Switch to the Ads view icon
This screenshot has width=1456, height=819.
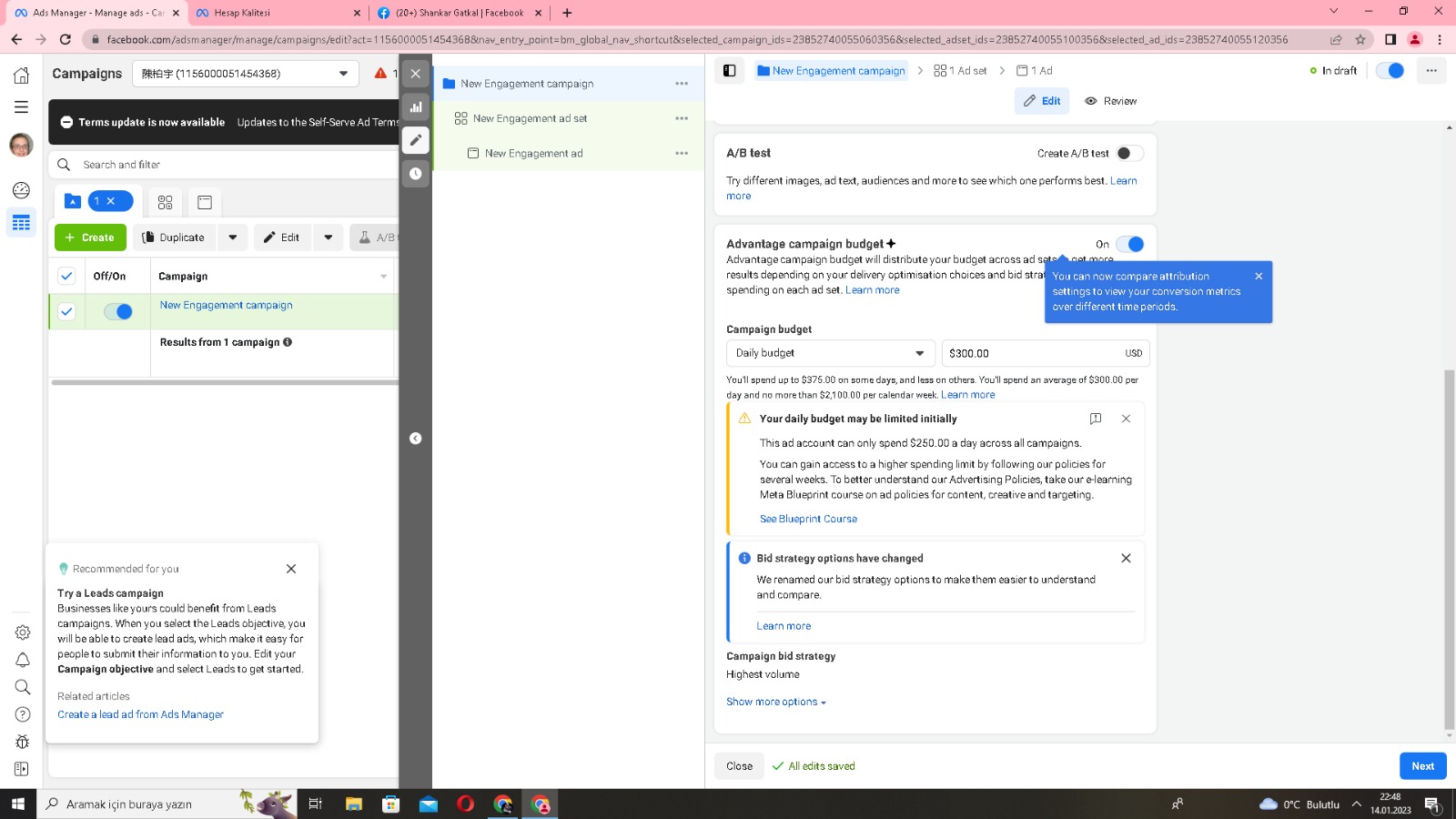(205, 202)
